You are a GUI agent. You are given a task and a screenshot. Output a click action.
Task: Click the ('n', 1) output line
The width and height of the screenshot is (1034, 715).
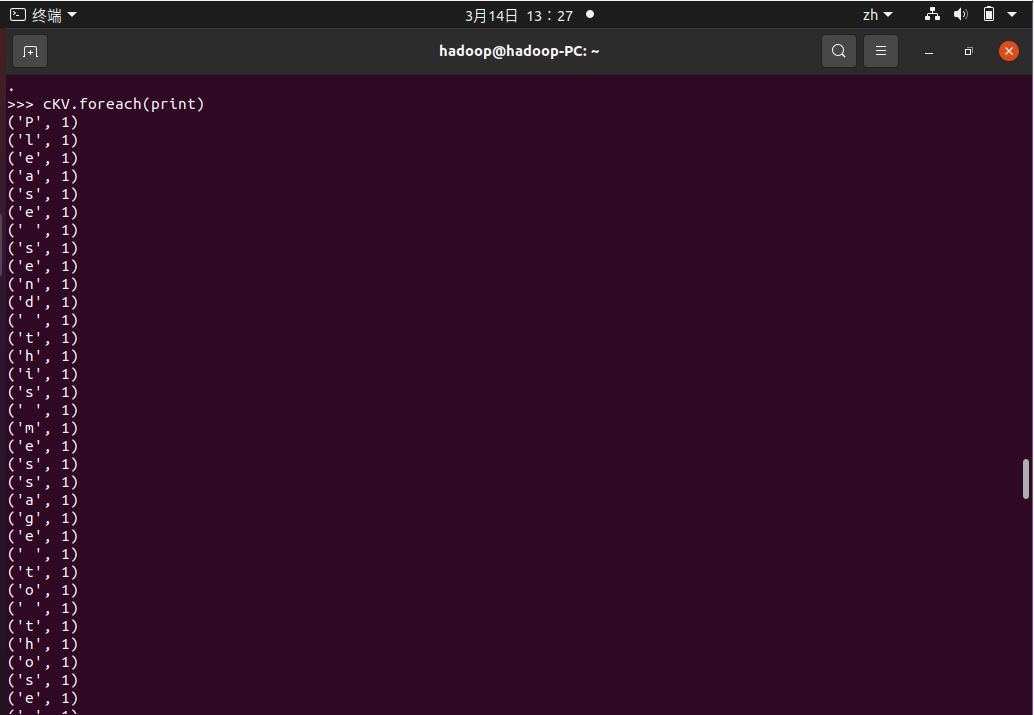43,284
